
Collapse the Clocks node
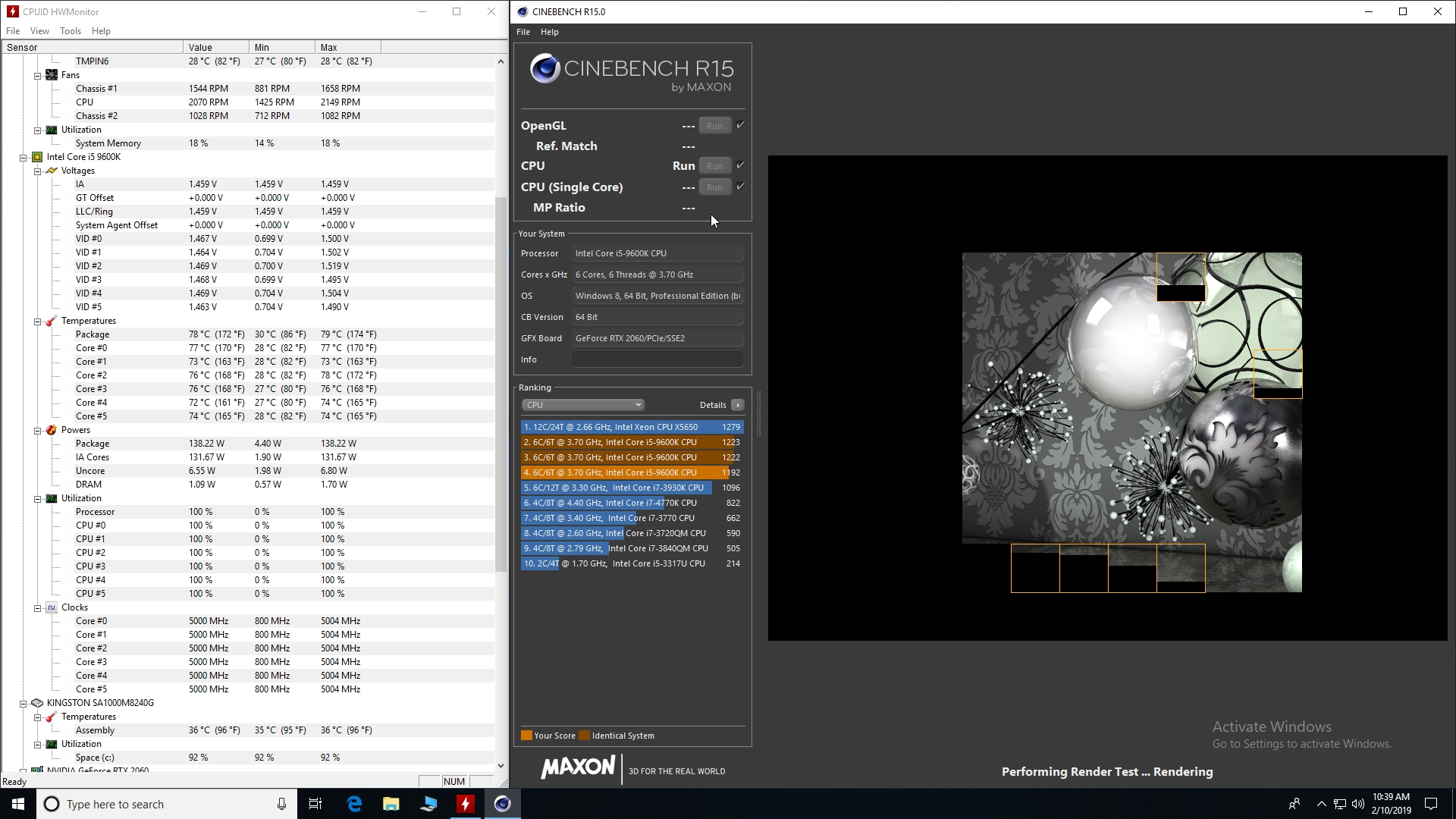[x=37, y=608]
